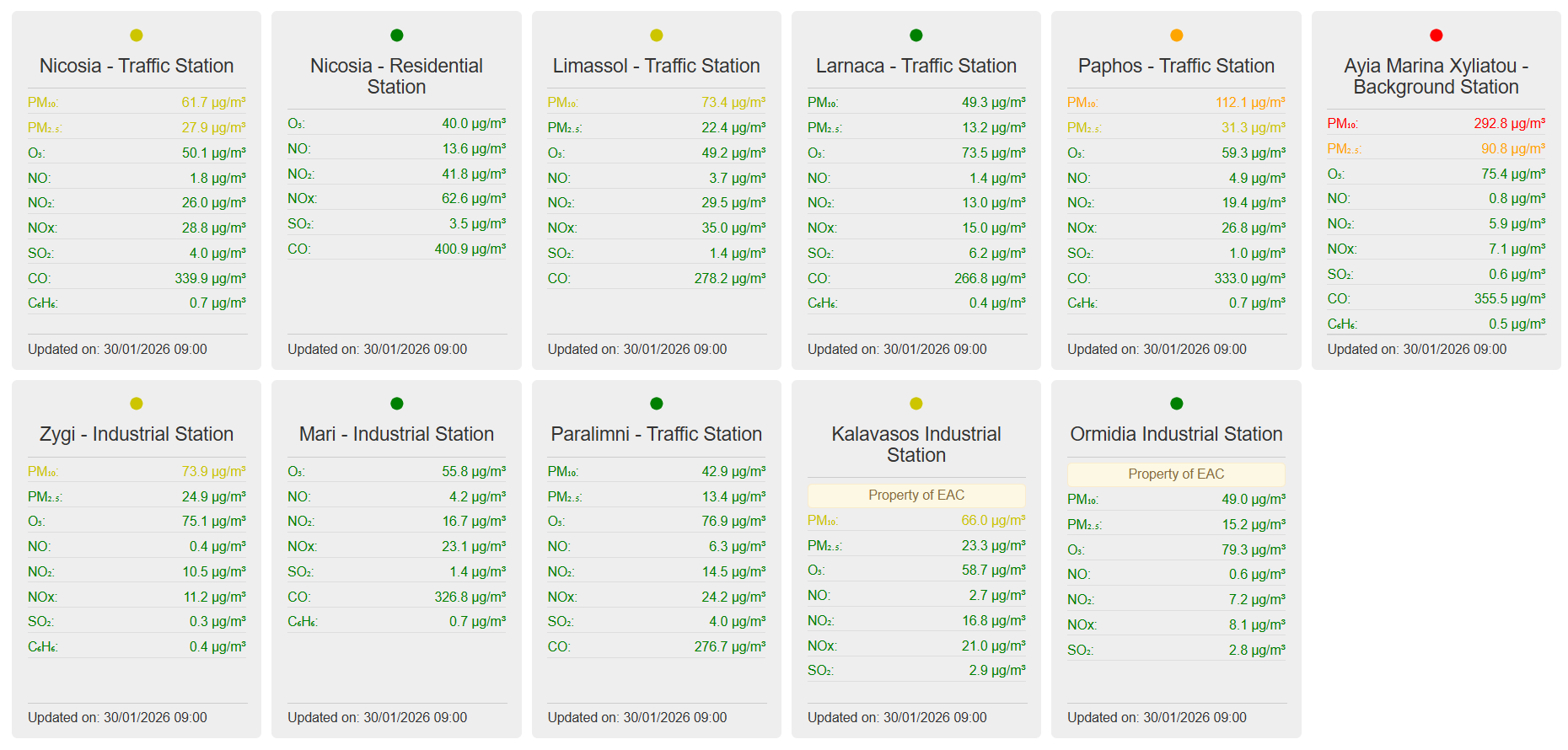The width and height of the screenshot is (1568, 750).
Task: Select the CO 400.9 row in Nicosia Residential
Action: [x=396, y=249]
